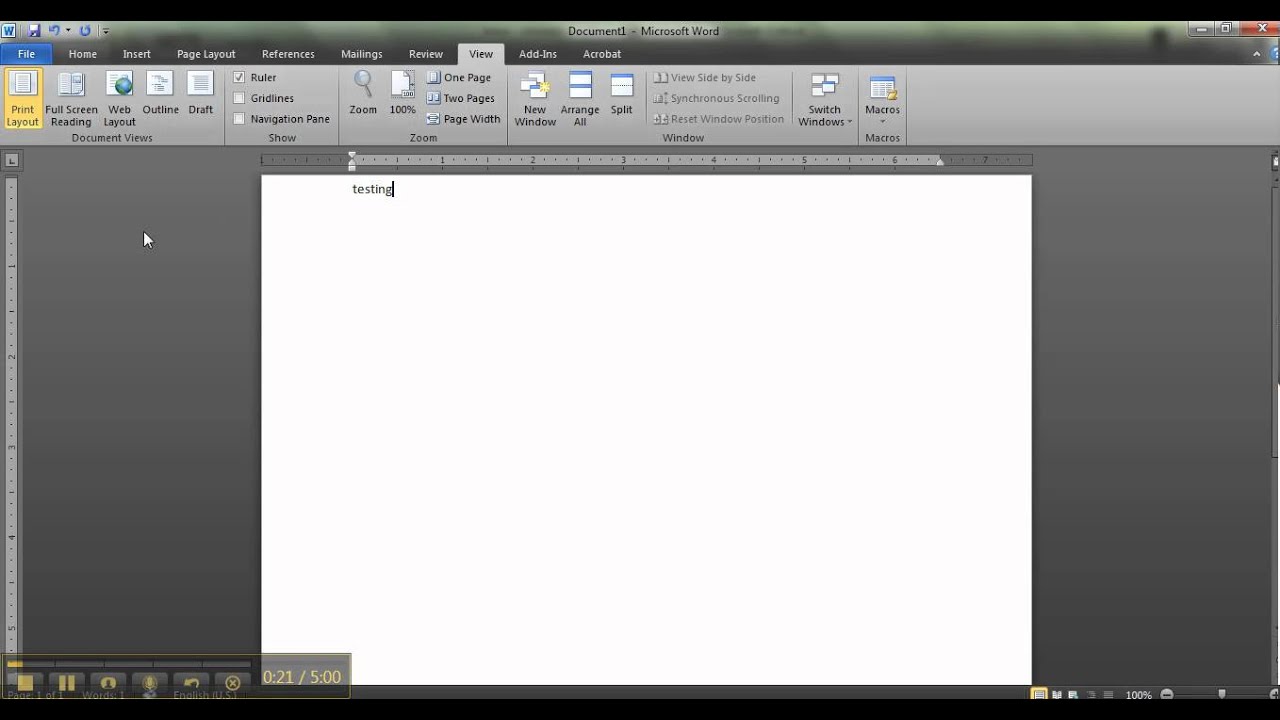Choose Two Pages zoom
This screenshot has width=1280, height=720.
[x=461, y=98]
